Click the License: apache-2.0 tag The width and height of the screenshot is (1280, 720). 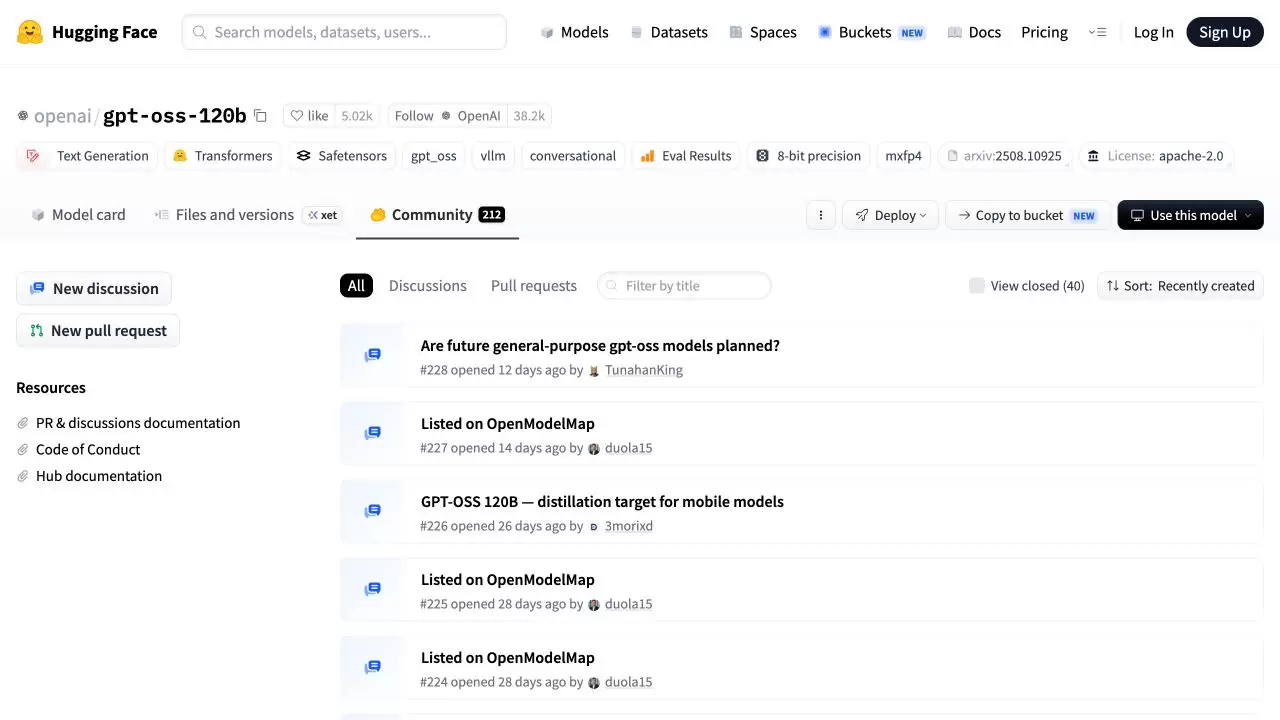(x=1155, y=156)
